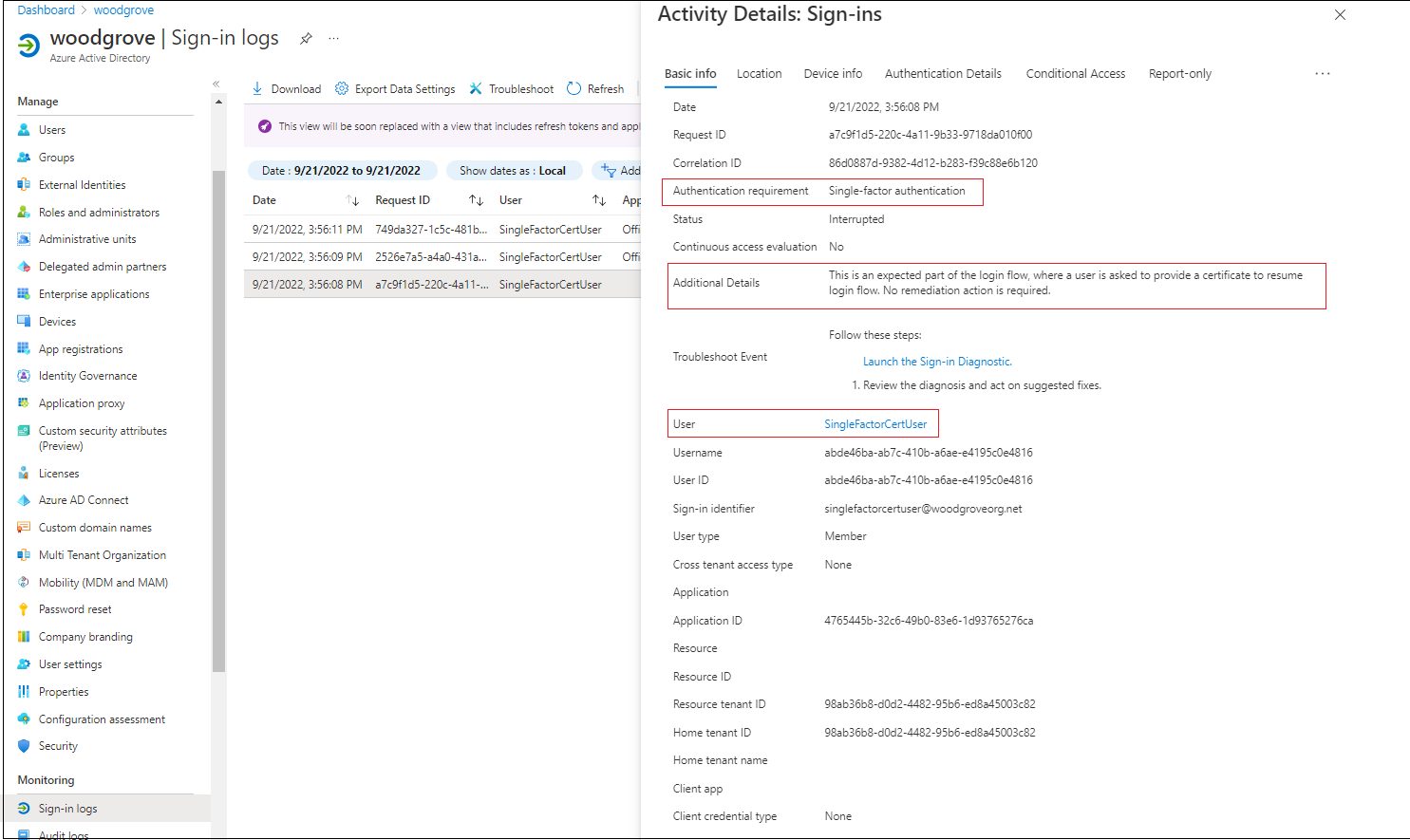Show more tabs via ellipsis

tap(1323, 74)
